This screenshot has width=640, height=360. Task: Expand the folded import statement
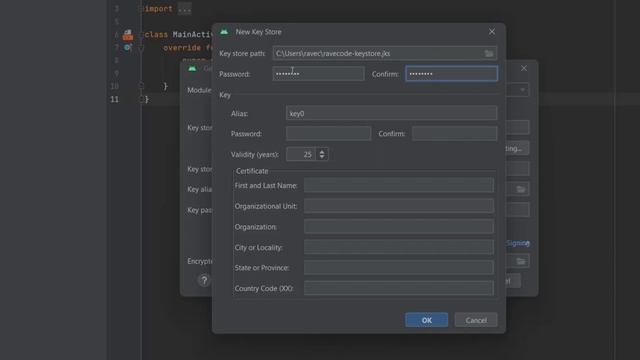(x=184, y=9)
